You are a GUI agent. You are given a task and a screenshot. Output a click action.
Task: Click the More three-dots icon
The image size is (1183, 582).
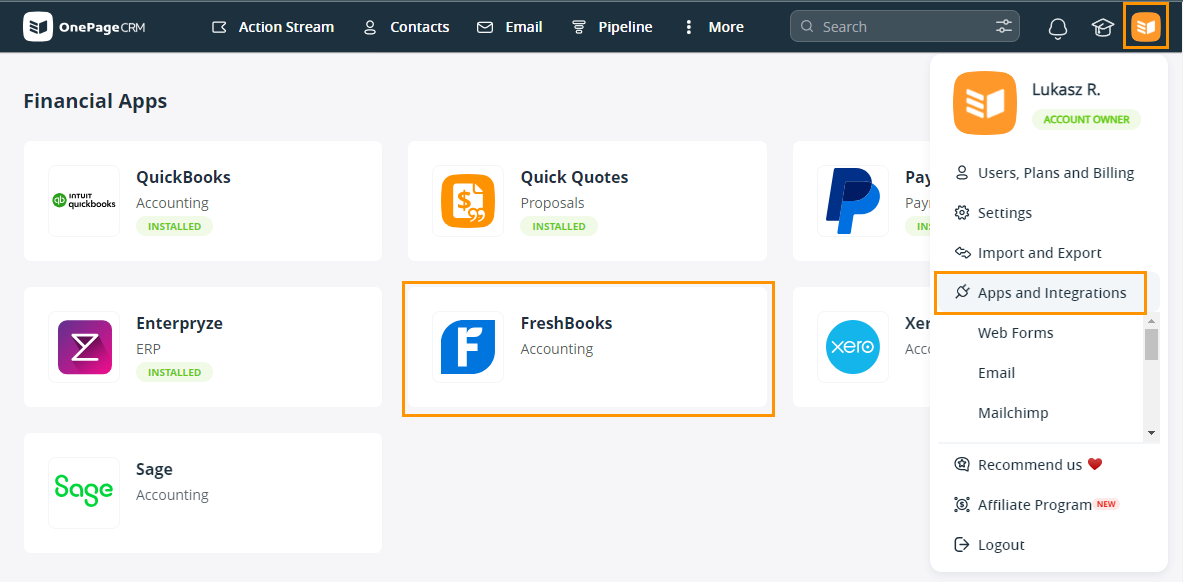click(x=688, y=27)
